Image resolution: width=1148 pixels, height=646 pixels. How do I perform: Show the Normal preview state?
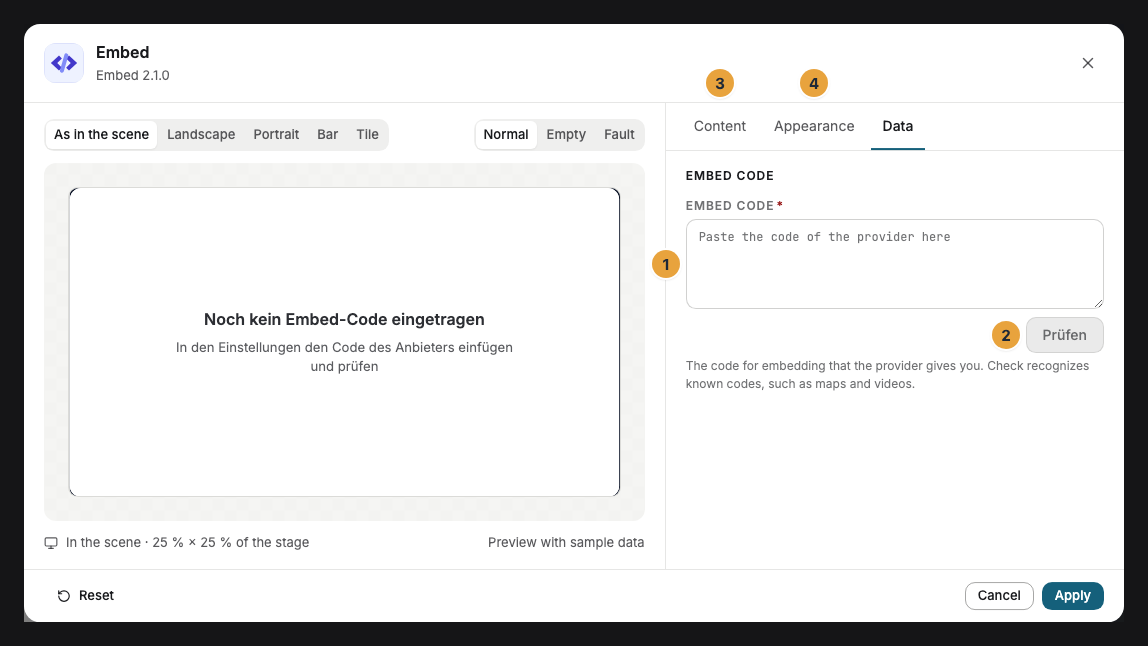click(x=506, y=135)
